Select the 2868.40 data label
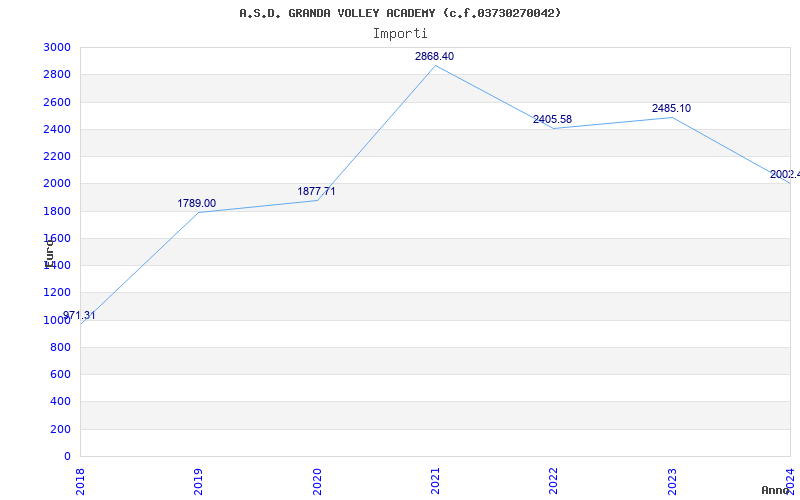Screen dimensions: 800x500 [434, 57]
